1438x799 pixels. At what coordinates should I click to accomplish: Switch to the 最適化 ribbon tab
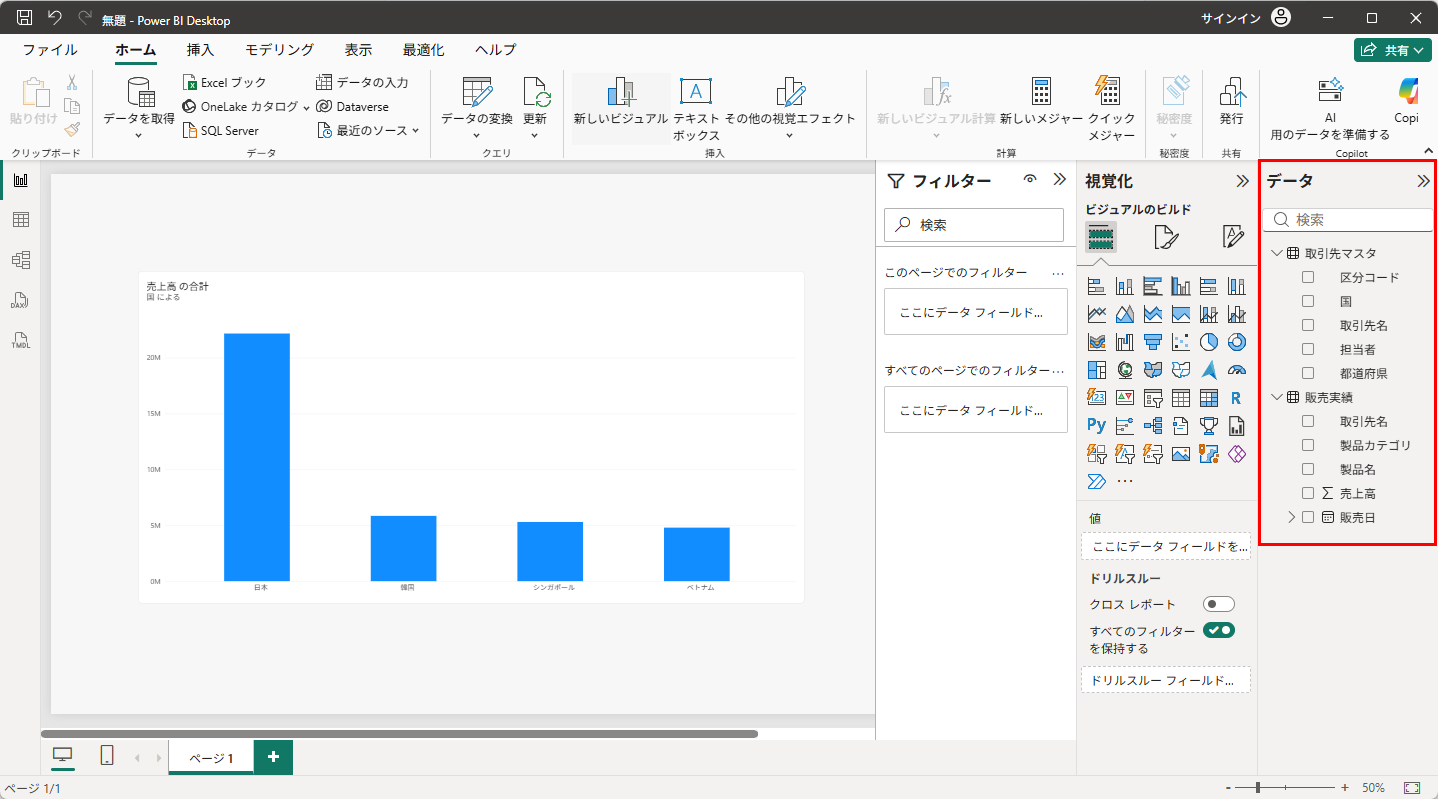(x=424, y=50)
